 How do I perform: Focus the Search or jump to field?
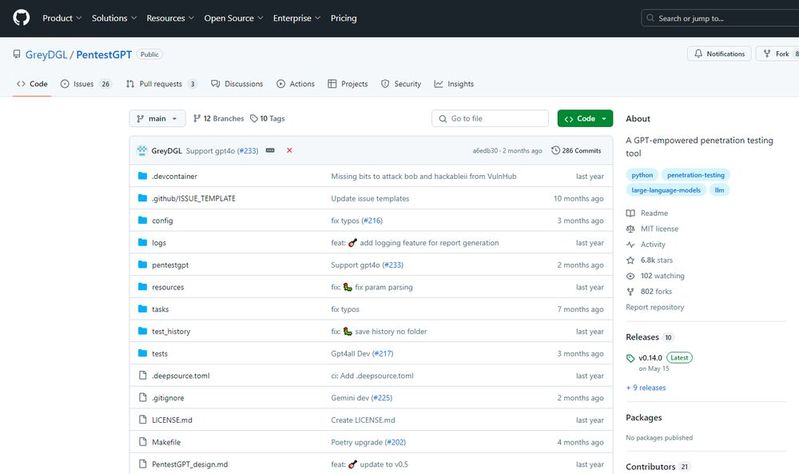click(720, 18)
